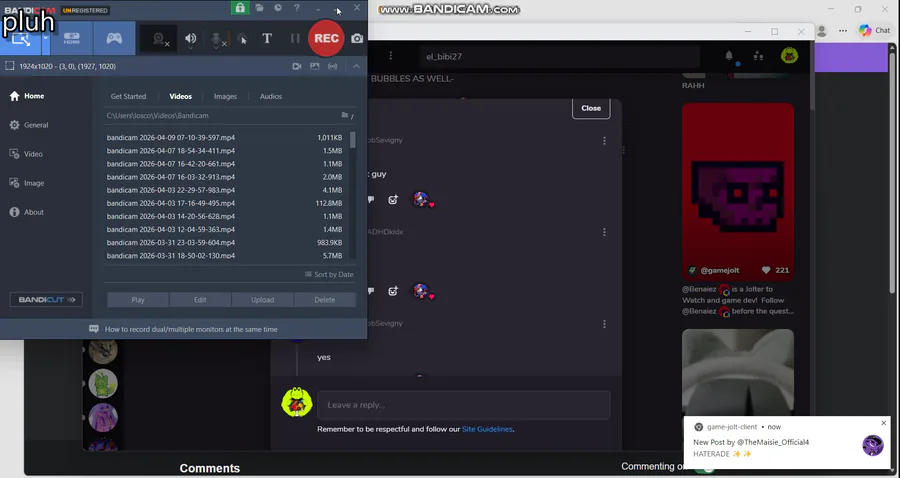This screenshot has height=478, width=900.
Task: Open About section in Bandicam sidebar
Action: point(26,212)
